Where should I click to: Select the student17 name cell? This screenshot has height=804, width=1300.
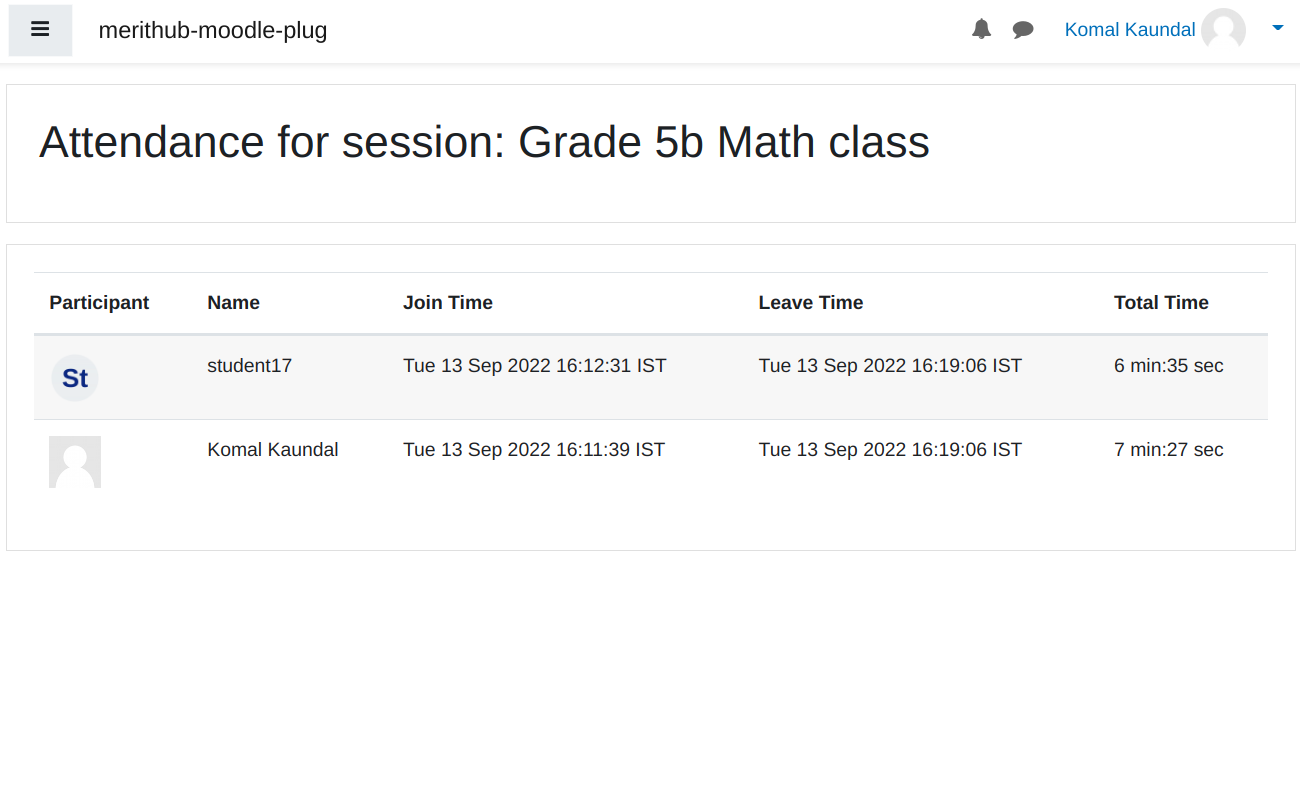click(x=250, y=366)
